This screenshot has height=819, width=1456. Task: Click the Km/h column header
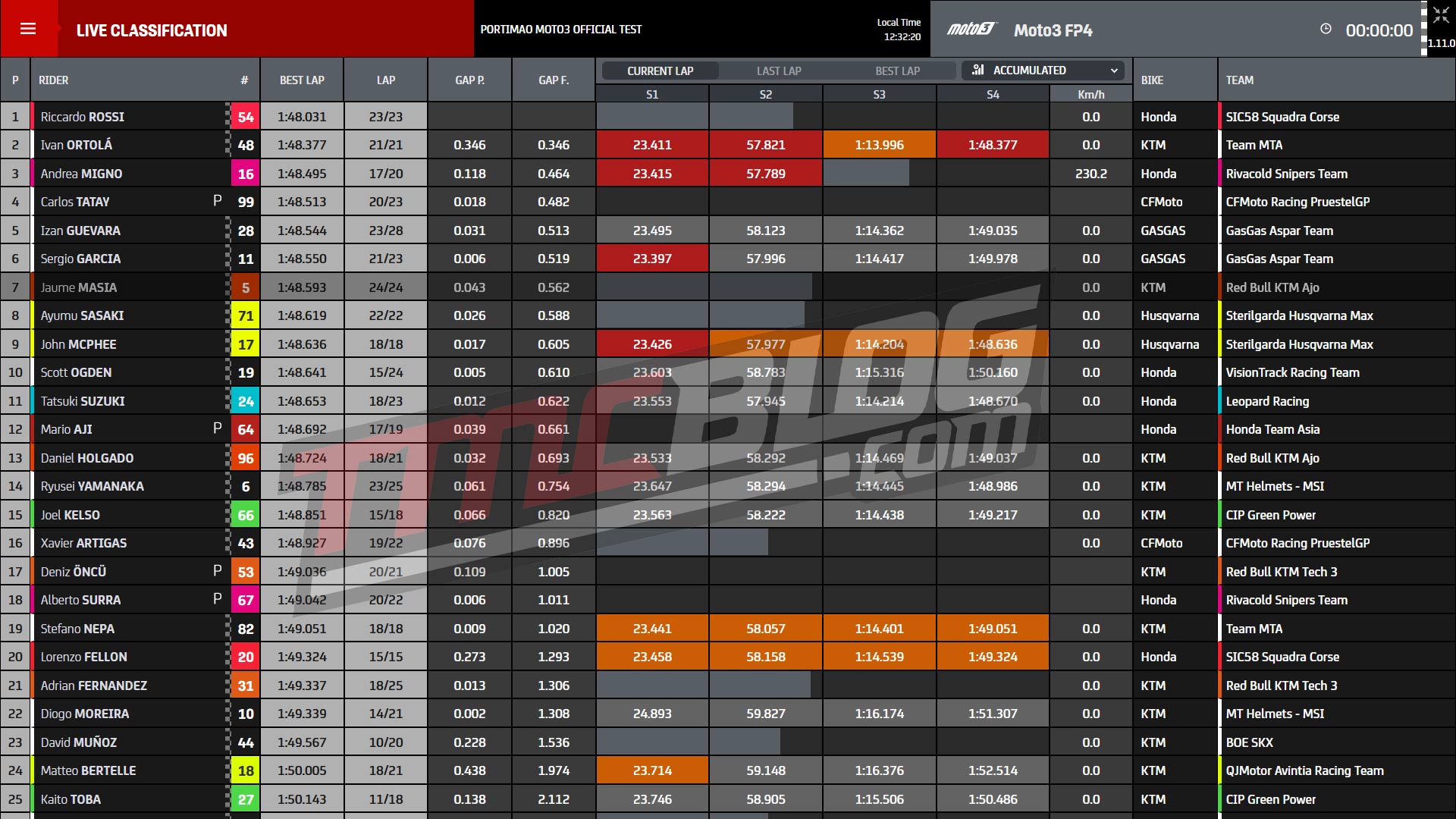click(1091, 95)
